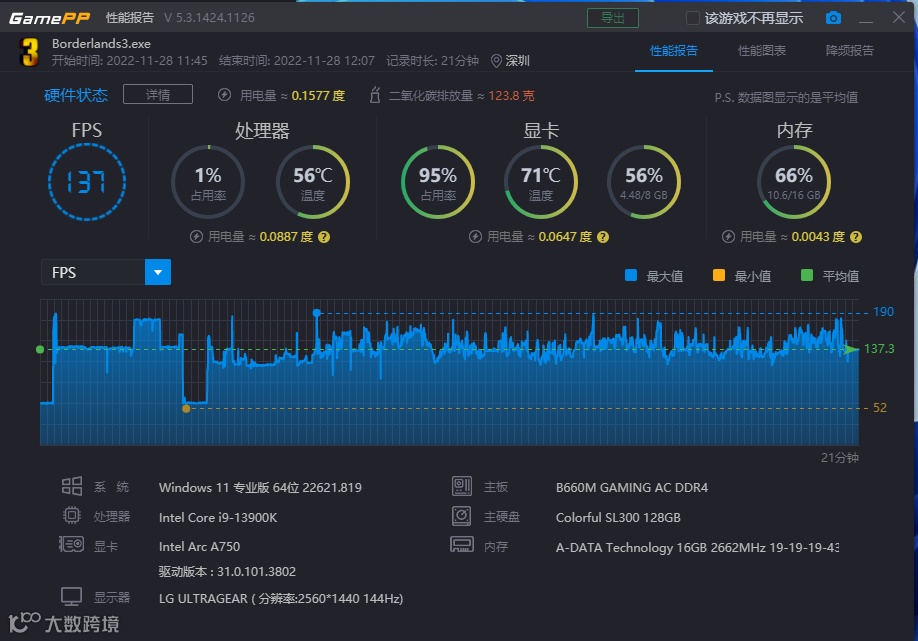Toggle the 该游戏不再显示 checkbox
Viewport: 918px width, 641px height.
coord(693,18)
